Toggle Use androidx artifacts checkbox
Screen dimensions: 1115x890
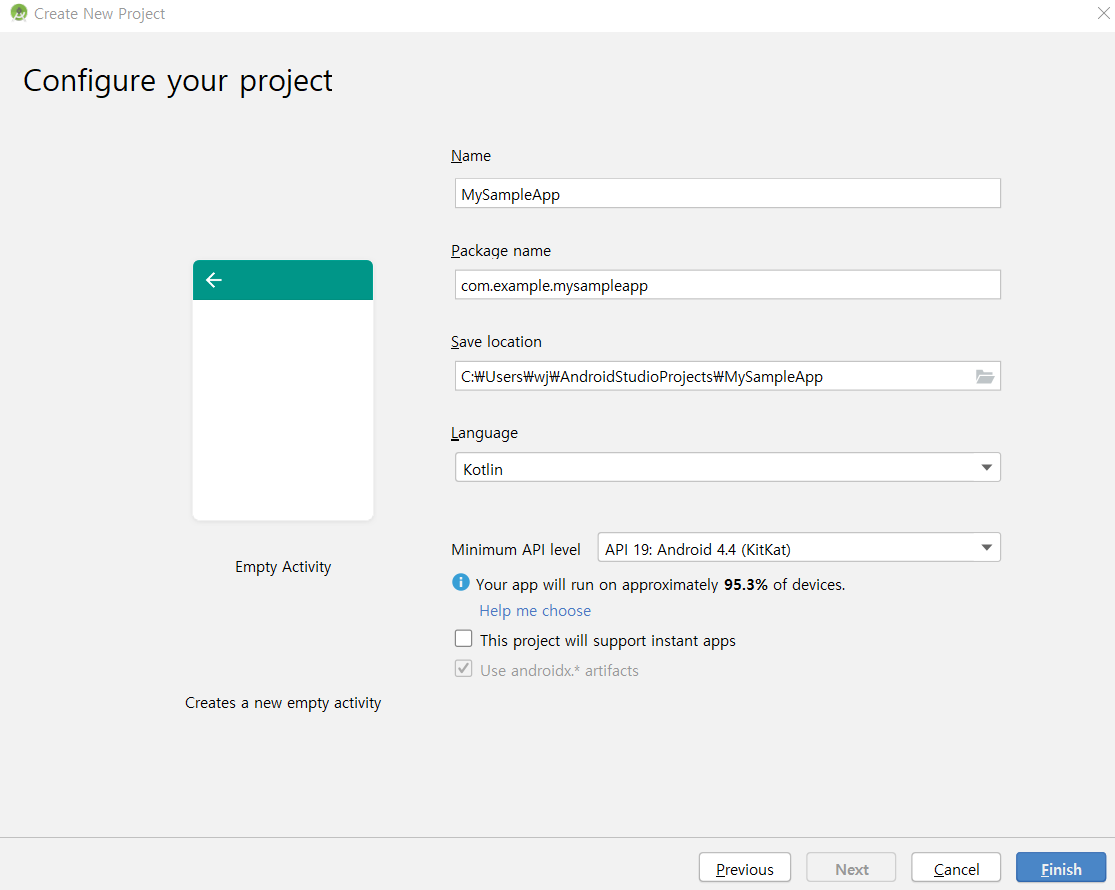point(464,669)
